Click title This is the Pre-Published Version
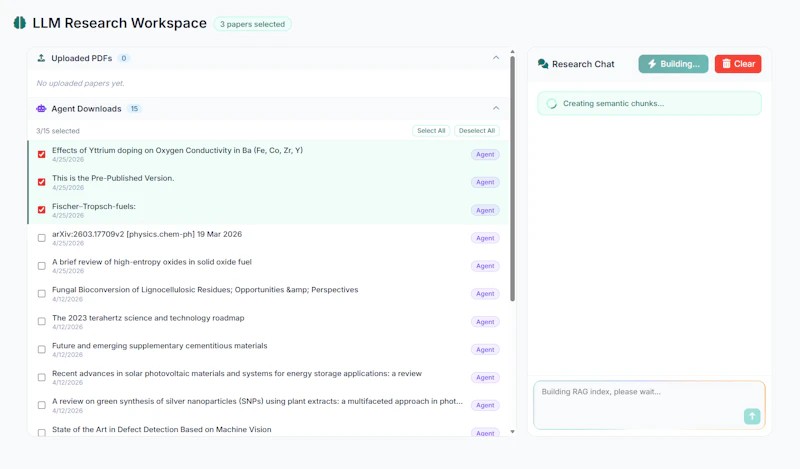Image resolution: width=800 pixels, height=469 pixels. click(113, 178)
